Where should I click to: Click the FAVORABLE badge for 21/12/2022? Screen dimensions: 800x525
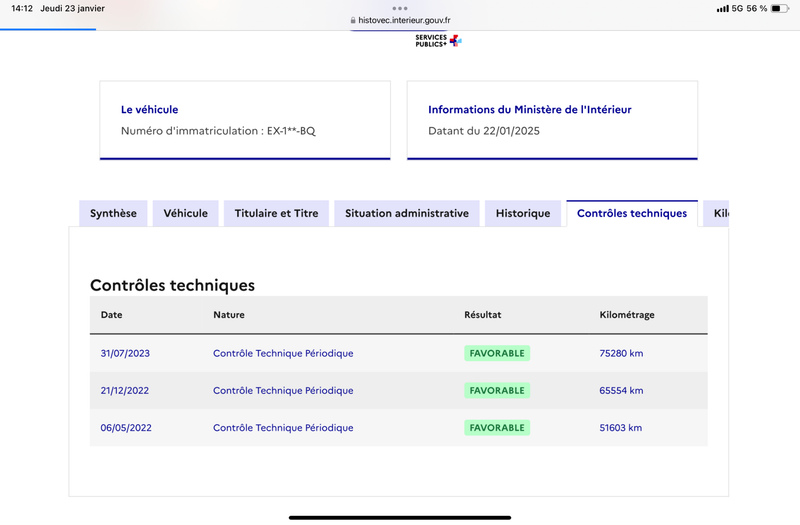497,390
